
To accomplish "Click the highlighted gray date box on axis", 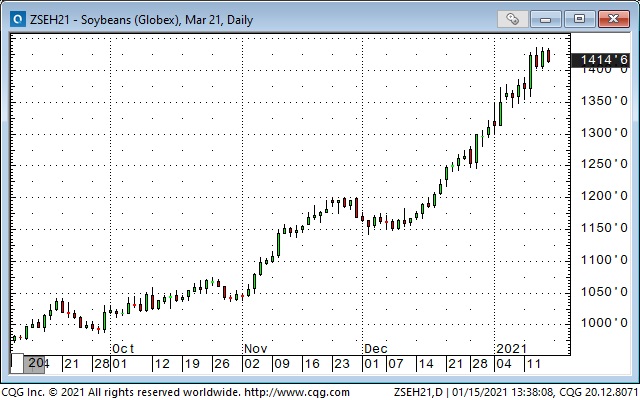I will (x=34, y=364).
